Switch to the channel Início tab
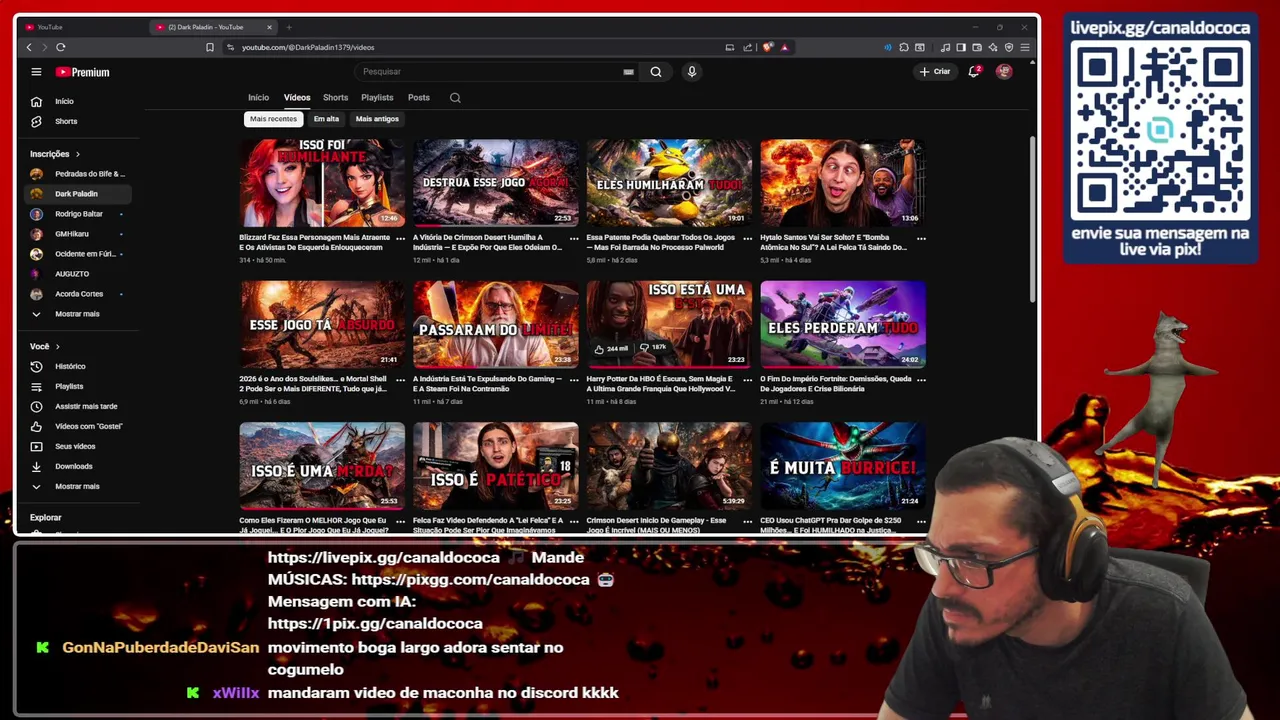The image size is (1280, 720). pos(258,98)
